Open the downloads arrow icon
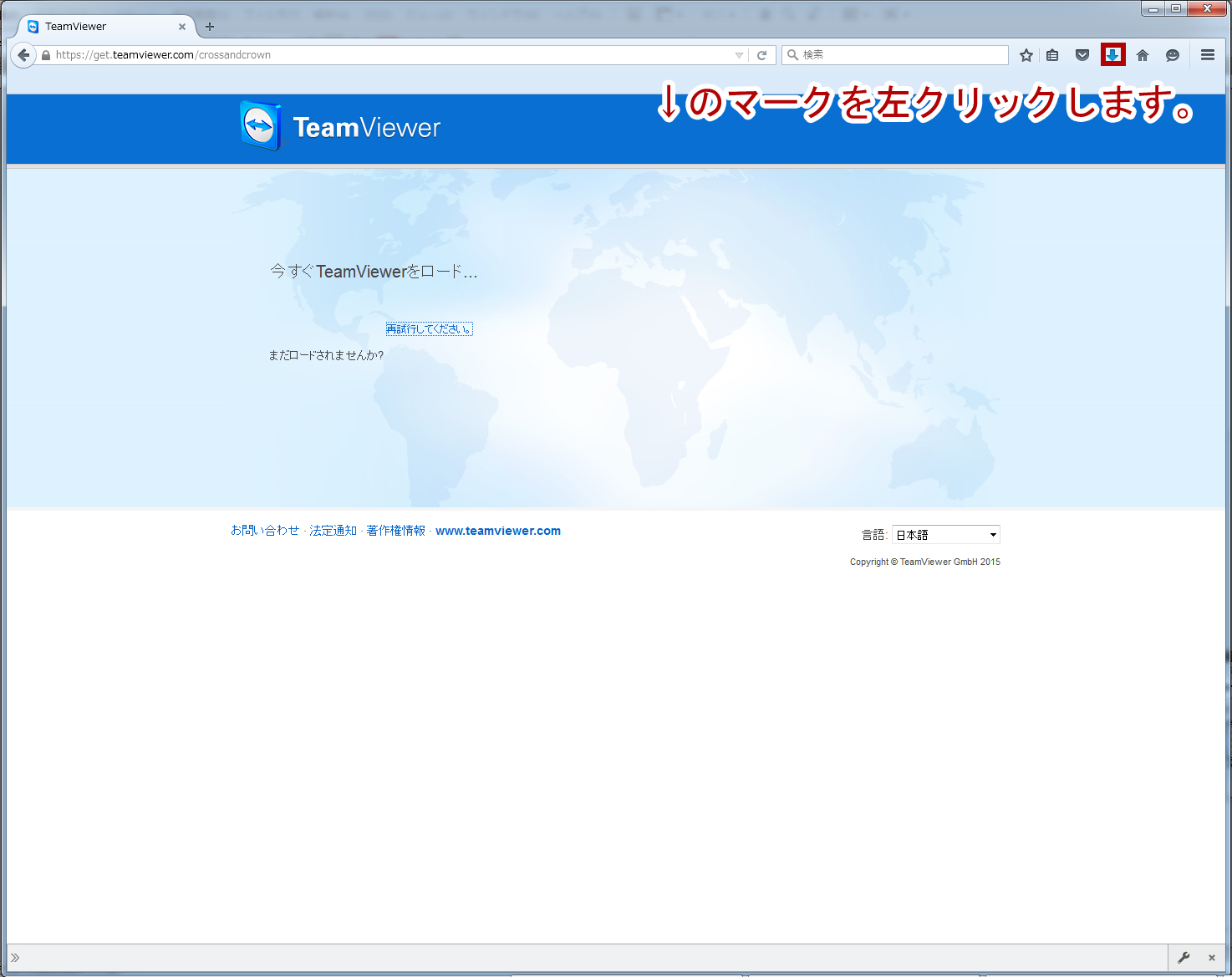1232x977 pixels. point(1113,54)
